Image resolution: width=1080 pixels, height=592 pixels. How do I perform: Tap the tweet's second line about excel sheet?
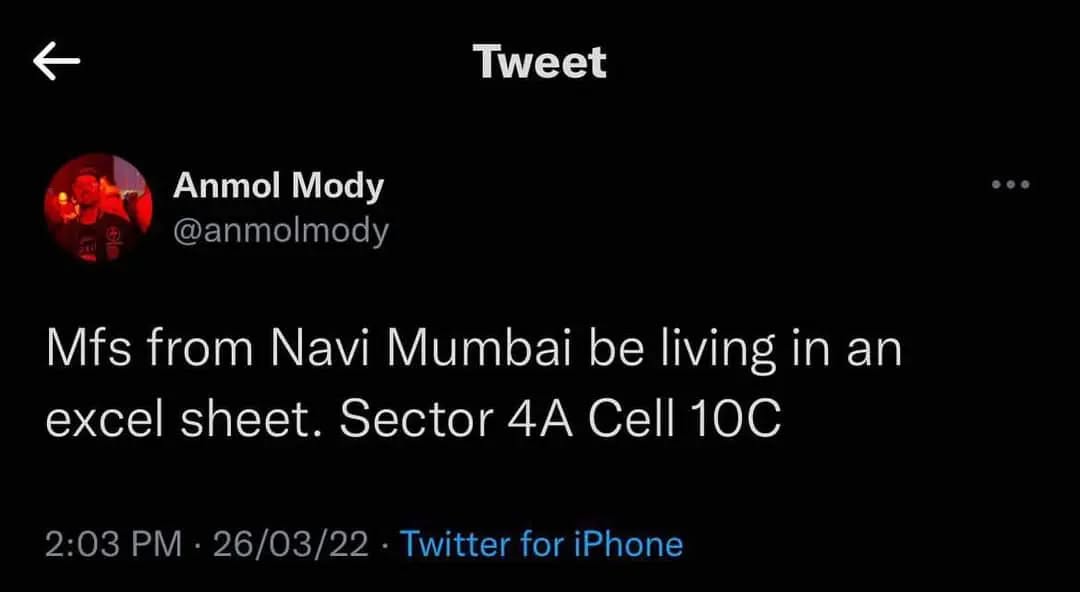412,421
